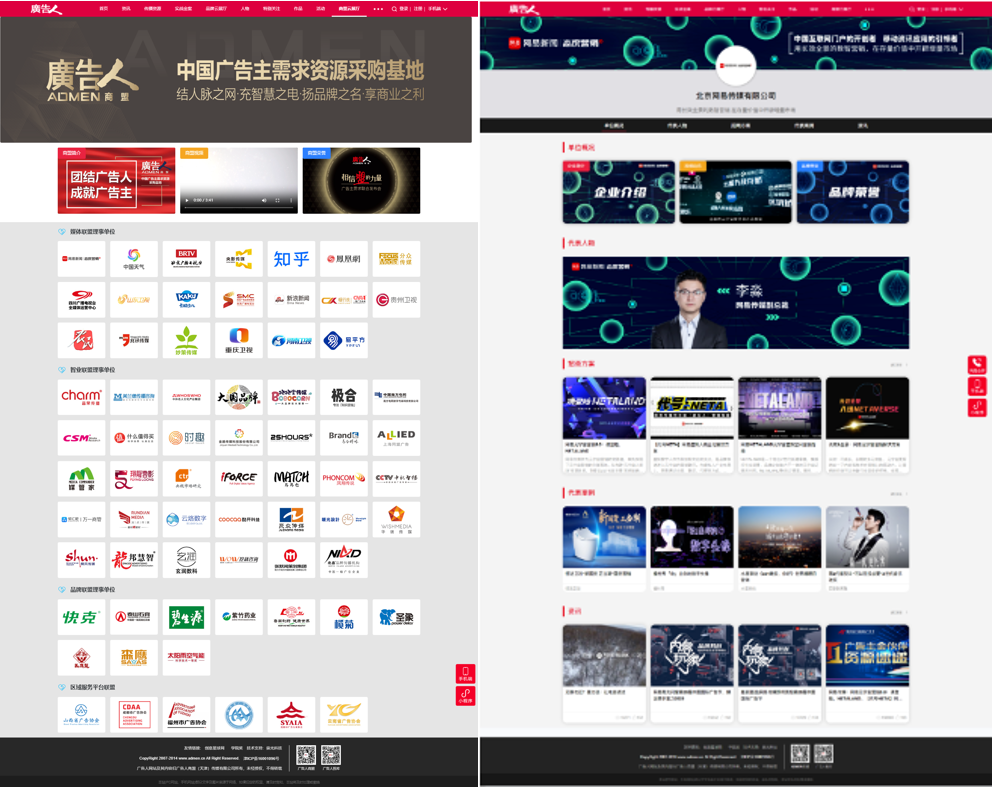
Task: Click the 李淼 representative banner on right page
Action: (736, 303)
